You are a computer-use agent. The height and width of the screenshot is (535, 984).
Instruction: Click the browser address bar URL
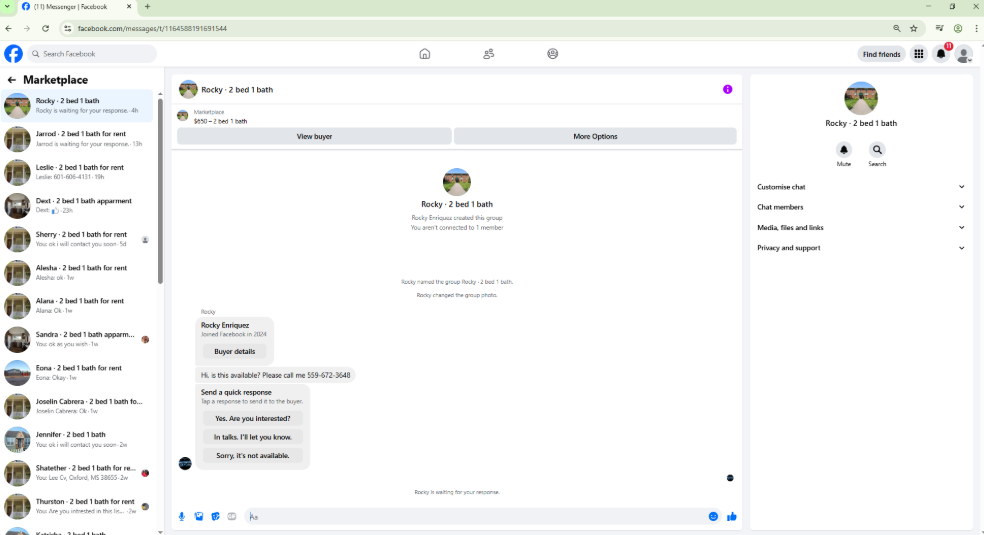pos(152,28)
